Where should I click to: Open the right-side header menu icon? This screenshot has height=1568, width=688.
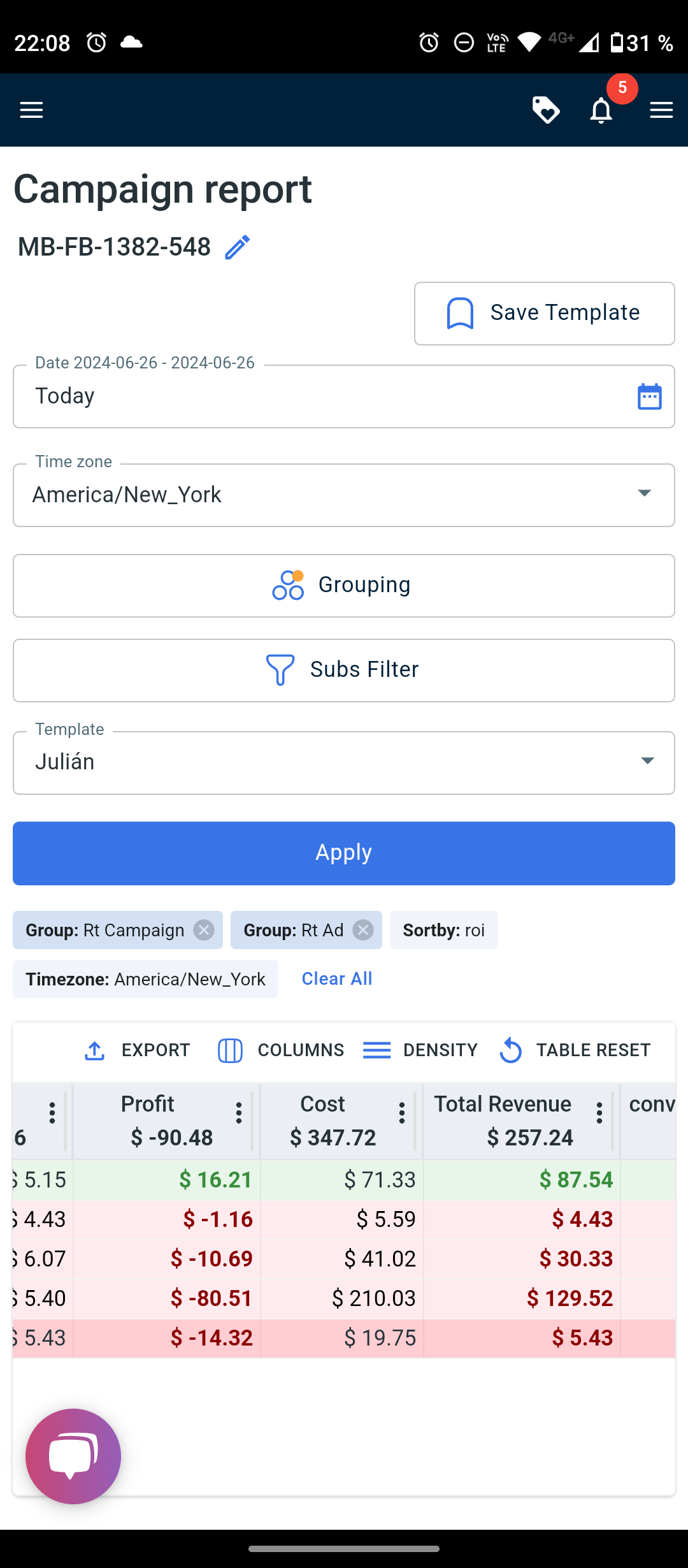point(661,110)
